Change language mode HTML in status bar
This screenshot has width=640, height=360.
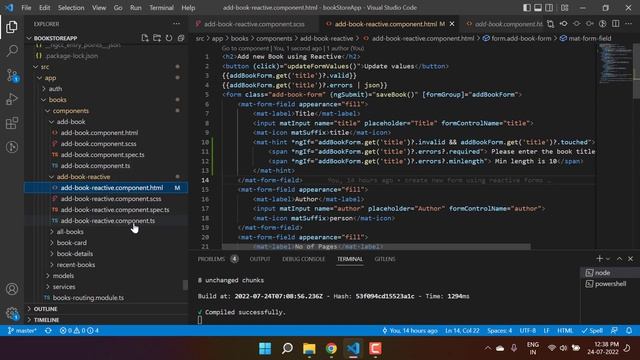(x=565, y=330)
